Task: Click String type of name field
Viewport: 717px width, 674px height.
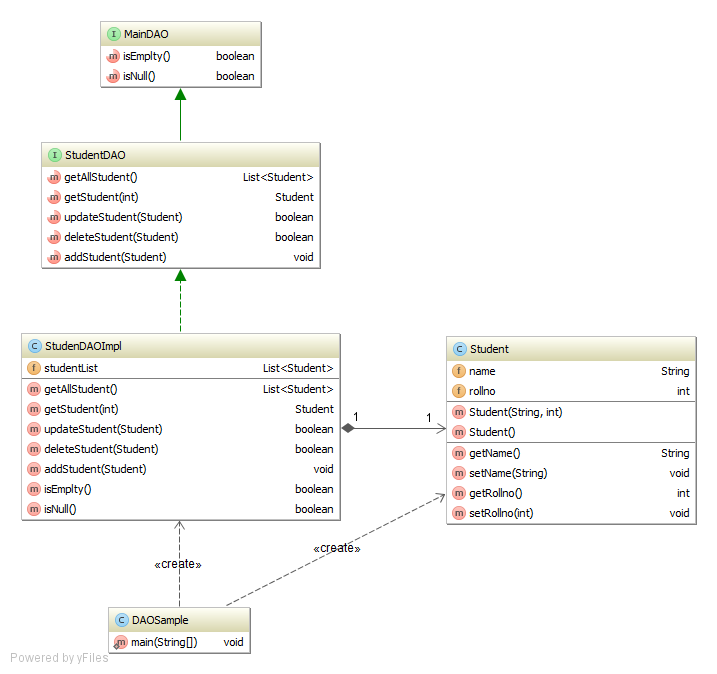Action: click(675, 371)
